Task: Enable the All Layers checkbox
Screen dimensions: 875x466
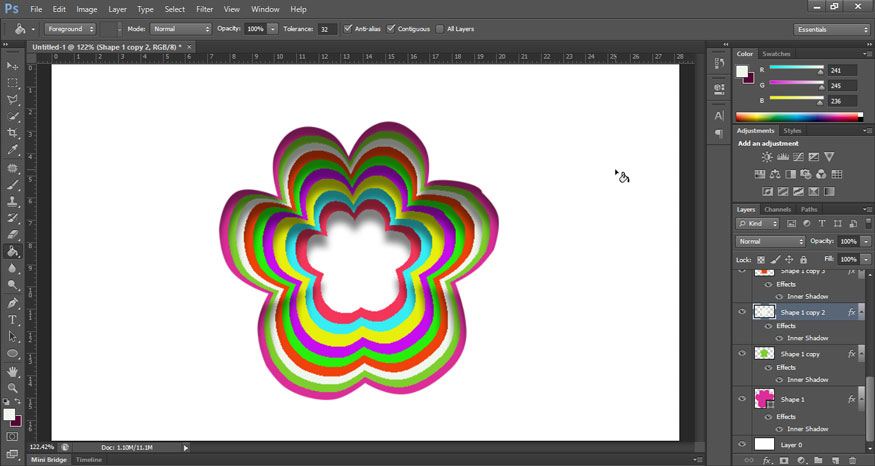Action: pyautogui.click(x=440, y=29)
